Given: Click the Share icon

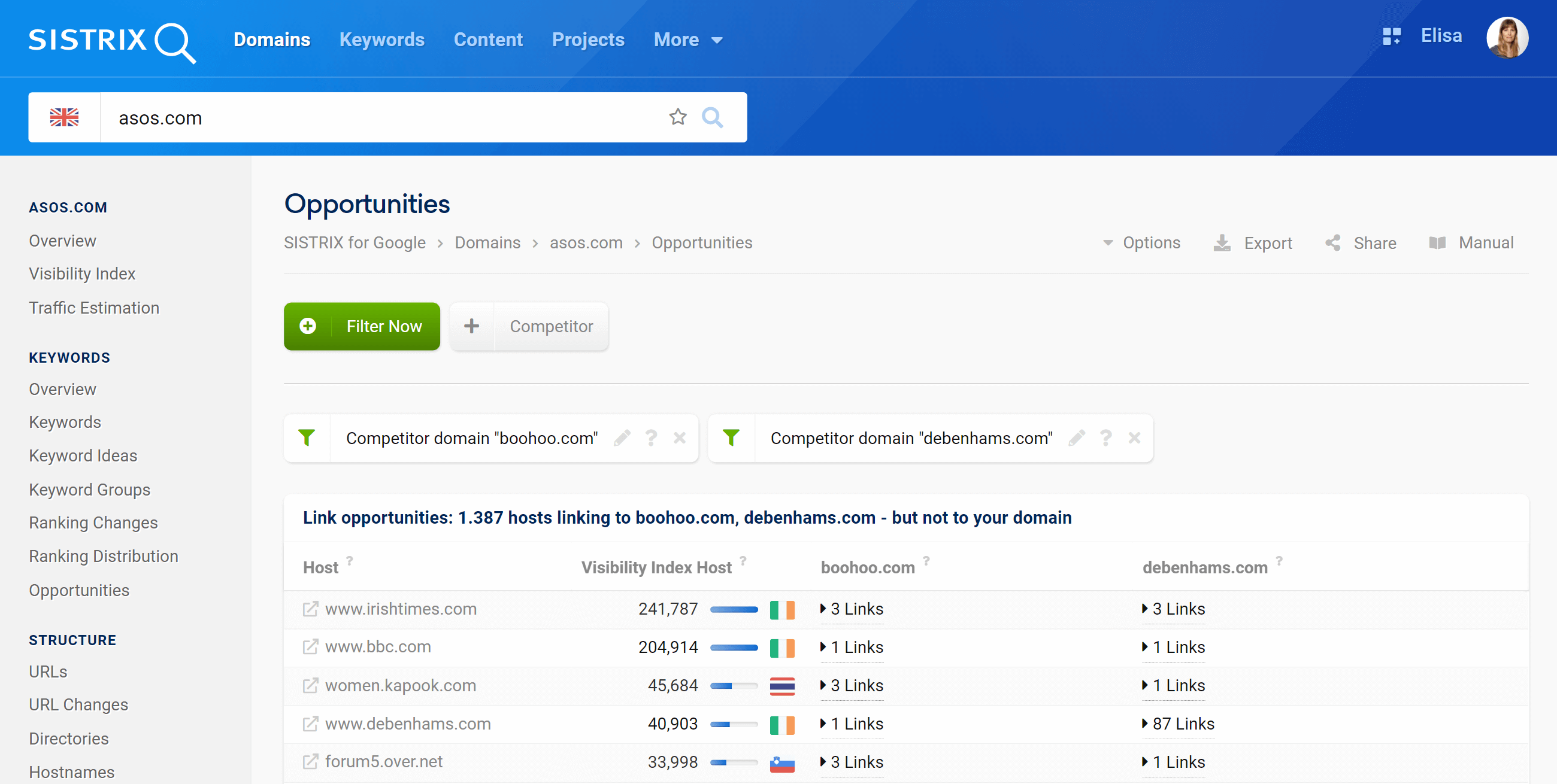Looking at the screenshot, I should click(1333, 243).
